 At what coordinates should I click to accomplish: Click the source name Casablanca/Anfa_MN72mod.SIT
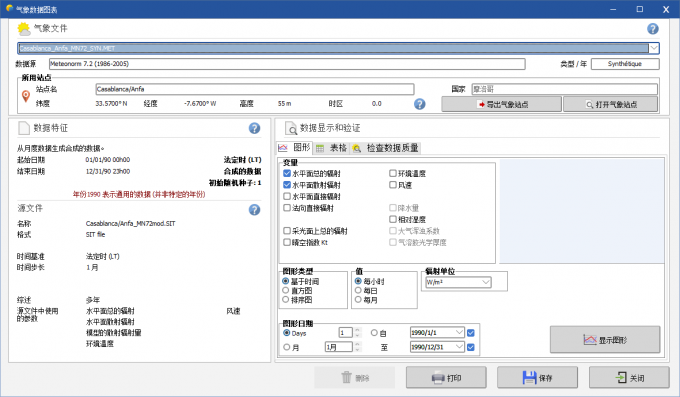coord(131,223)
